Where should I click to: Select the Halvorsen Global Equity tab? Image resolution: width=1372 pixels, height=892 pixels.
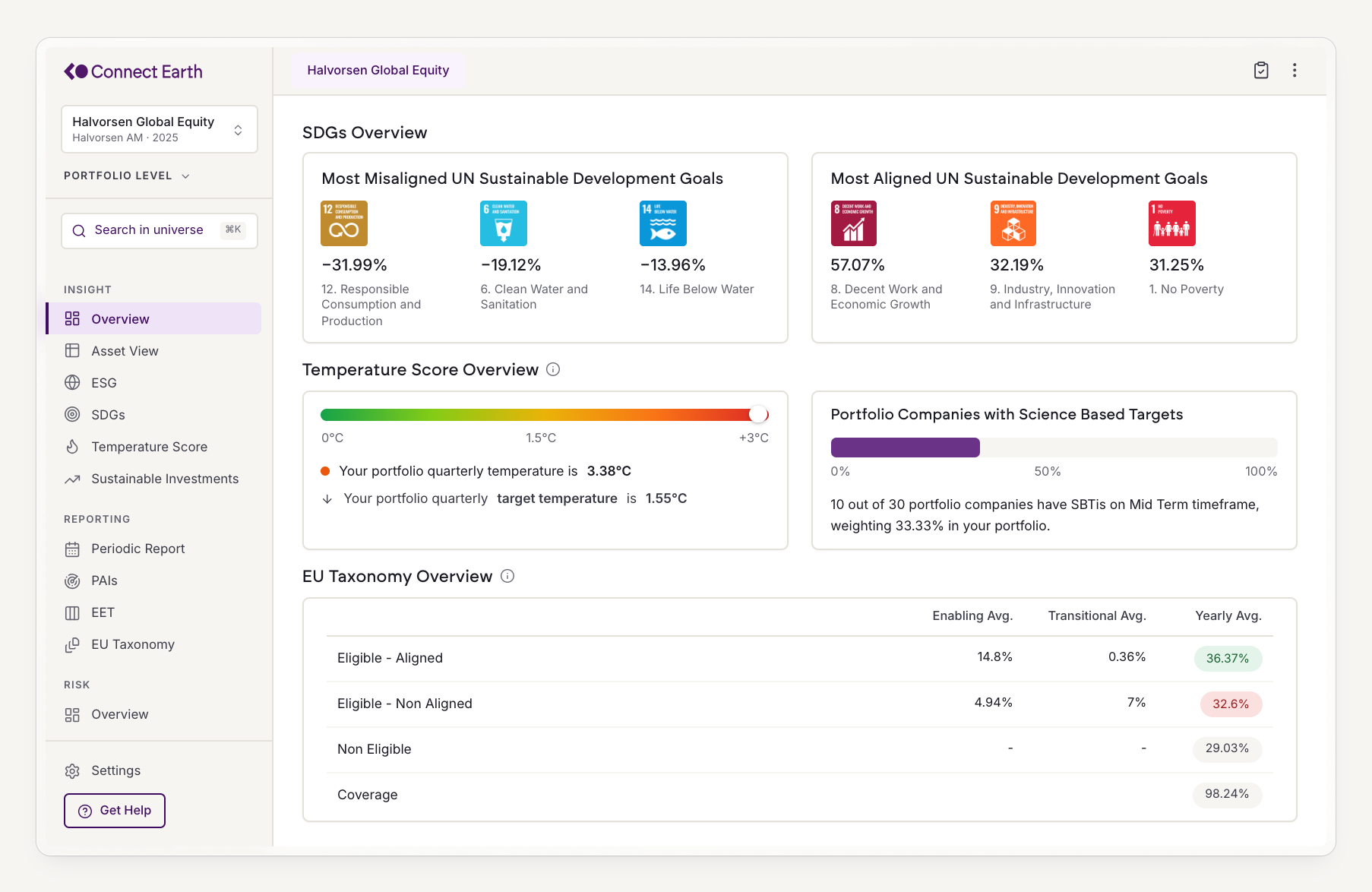click(378, 70)
